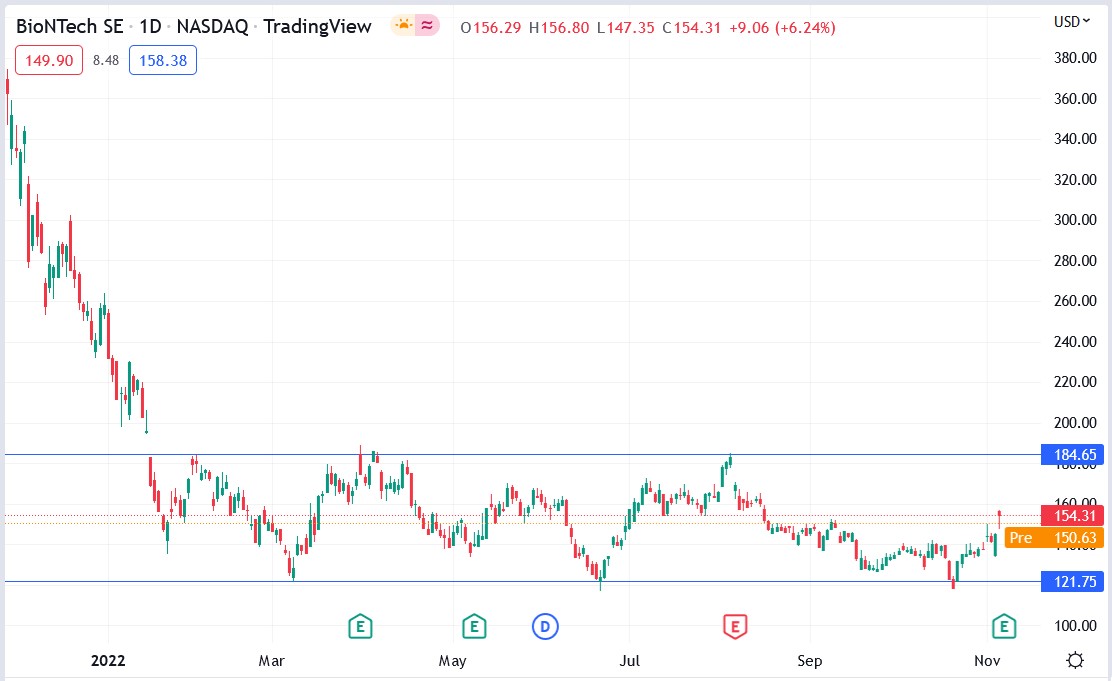Click the May label on time axis

[452, 661]
